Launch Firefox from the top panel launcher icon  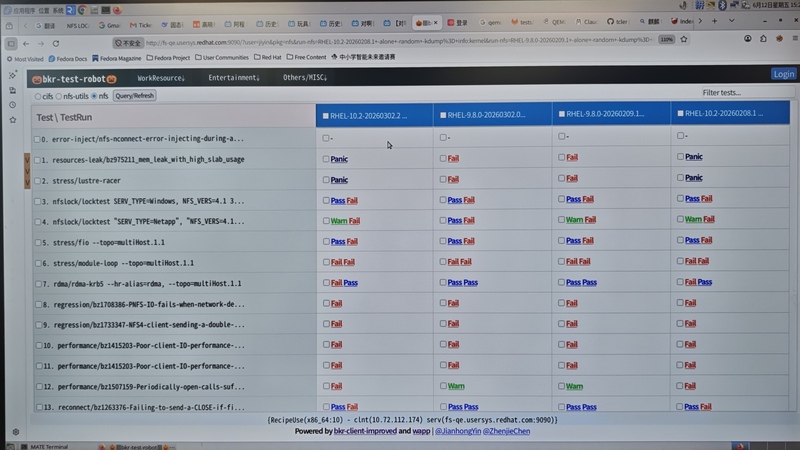[x=117, y=10]
